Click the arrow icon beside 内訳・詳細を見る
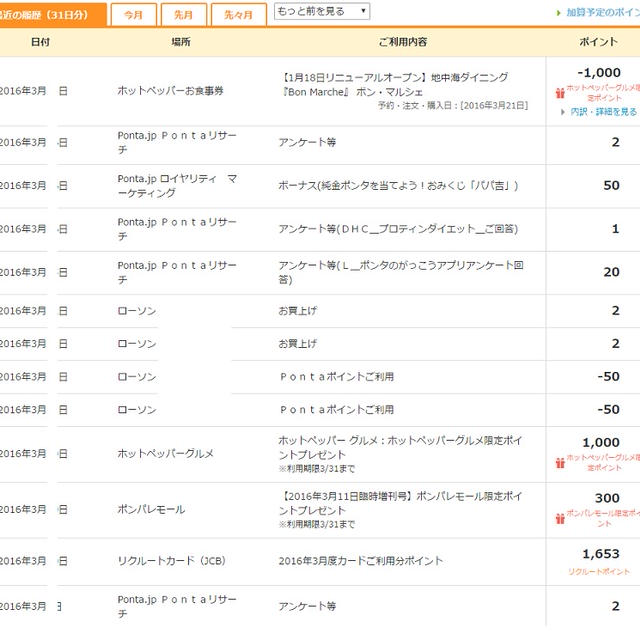Viewport: 640px width, 640px height. 563,112
